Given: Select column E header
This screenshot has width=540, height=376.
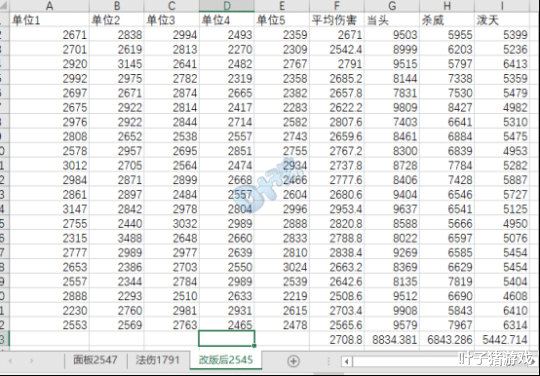Looking at the screenshot, I should click(x=282, y=6).
